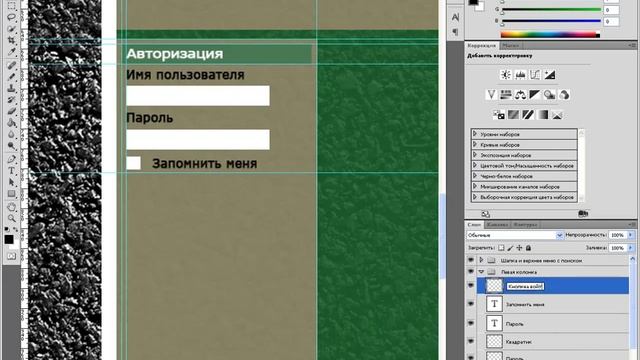Pick a color from the spectrum ramp
The height and width of the screenshot is (360, 640).
(550, 35)
